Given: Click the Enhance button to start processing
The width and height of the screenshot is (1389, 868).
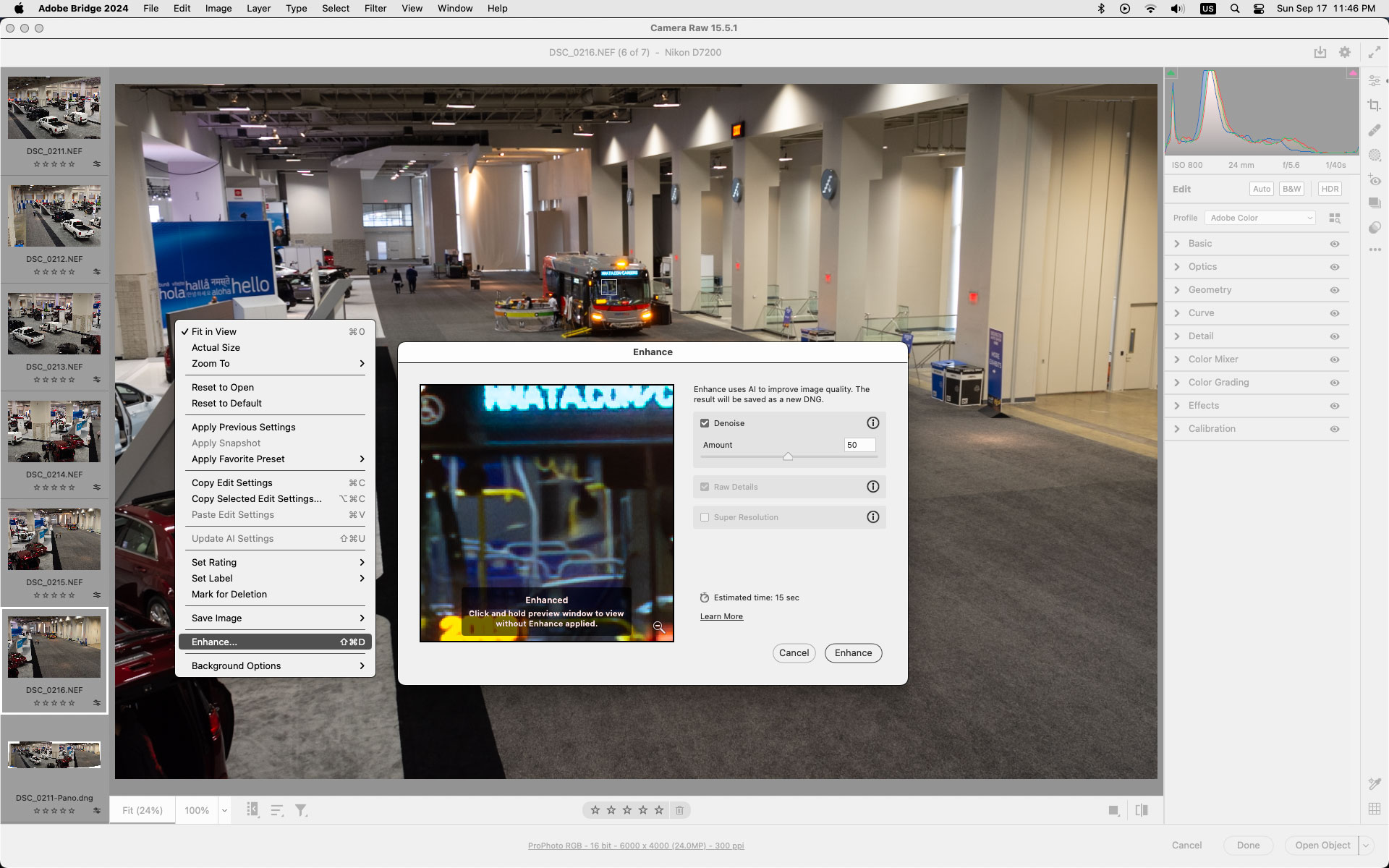Looking at the screenshot, I should (x=853, y=652).
